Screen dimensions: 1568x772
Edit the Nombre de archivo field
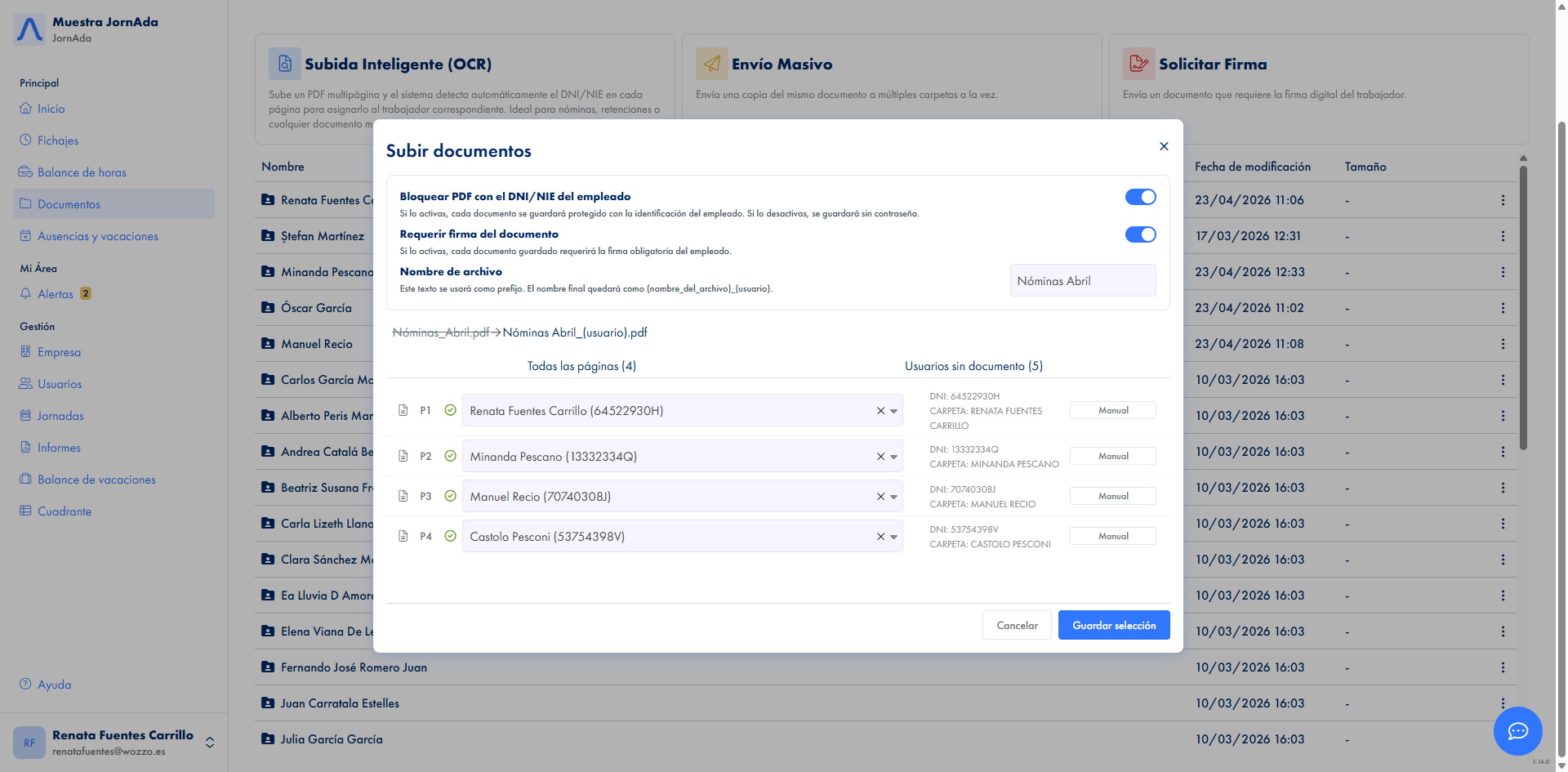click(x=1082, y=280)
